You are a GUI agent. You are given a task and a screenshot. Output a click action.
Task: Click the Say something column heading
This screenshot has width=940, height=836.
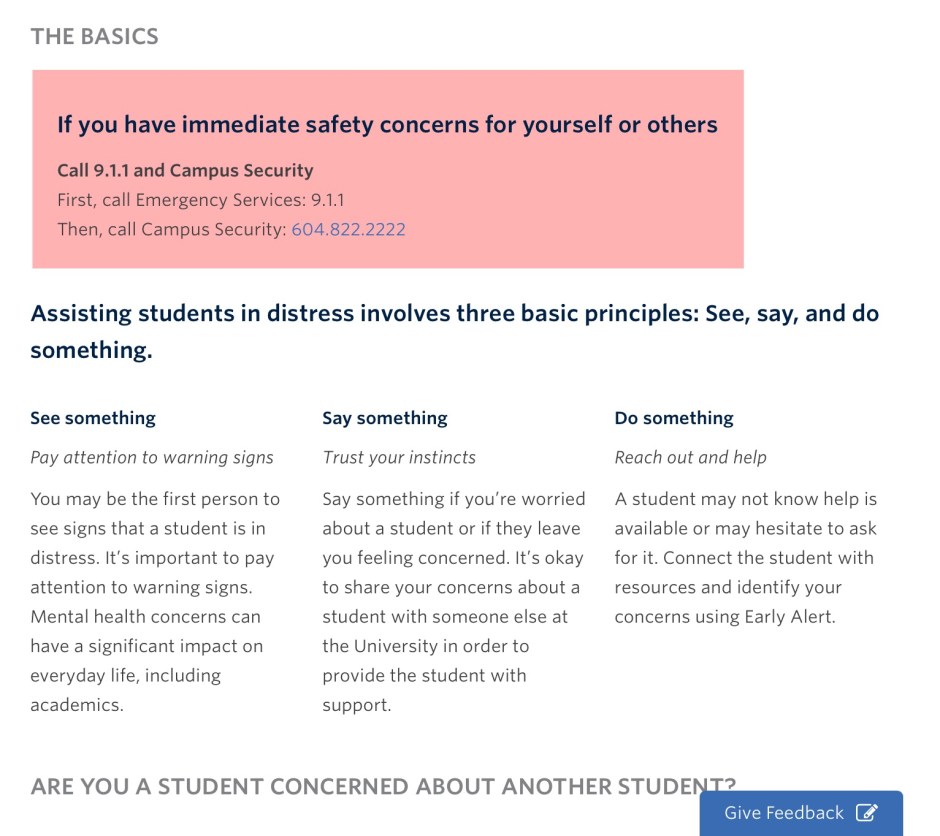click(385, 418)
